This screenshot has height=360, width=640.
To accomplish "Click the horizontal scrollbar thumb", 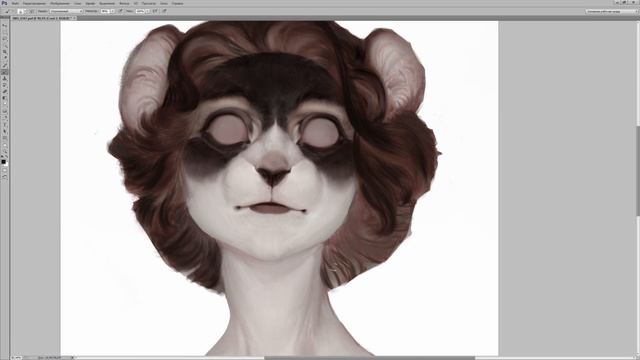I will point(369,358).
